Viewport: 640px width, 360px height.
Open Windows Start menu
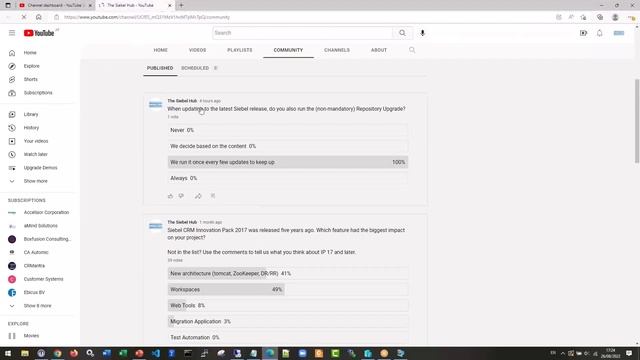point(8,353)
